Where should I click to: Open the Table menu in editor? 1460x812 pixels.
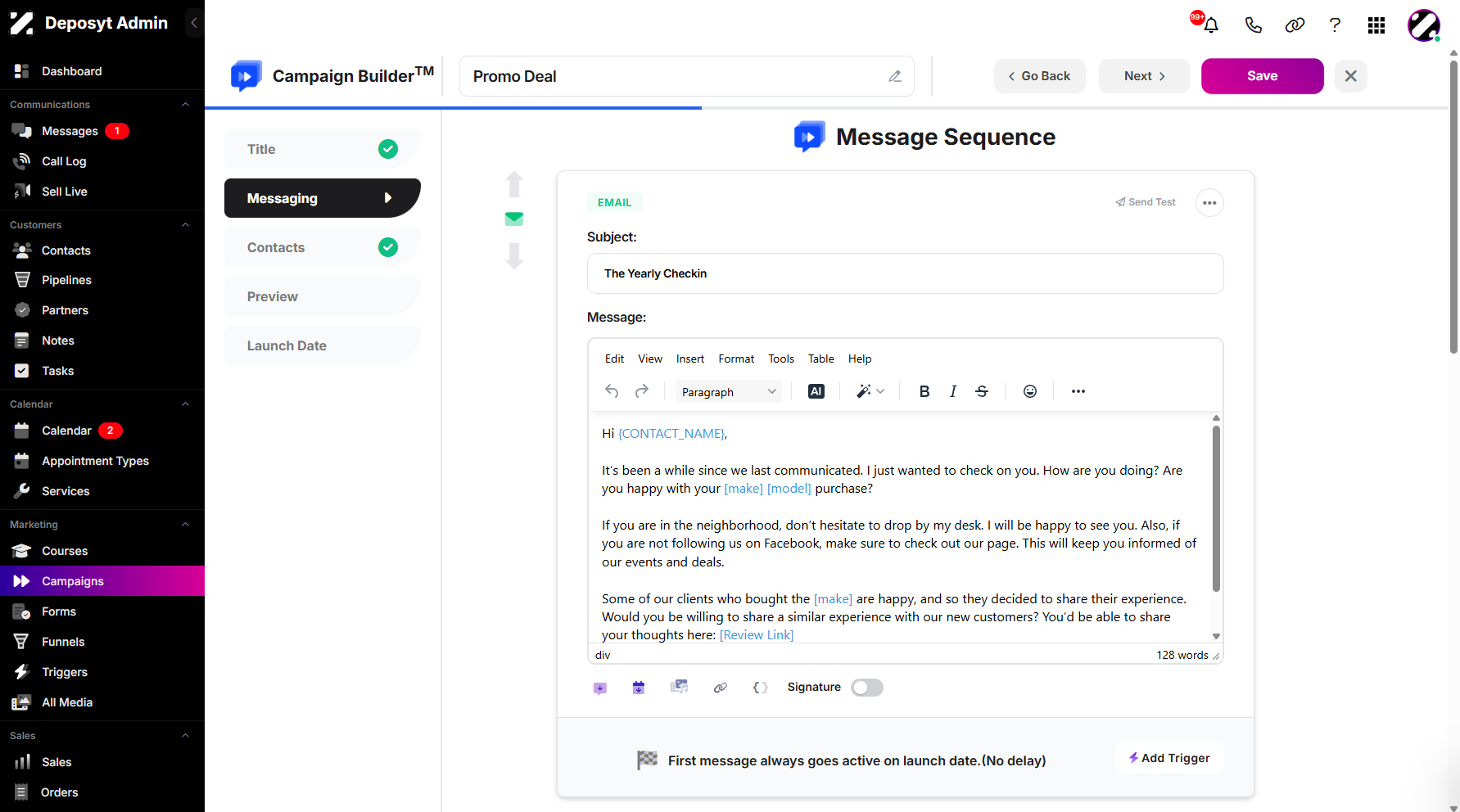click(820, 359)
